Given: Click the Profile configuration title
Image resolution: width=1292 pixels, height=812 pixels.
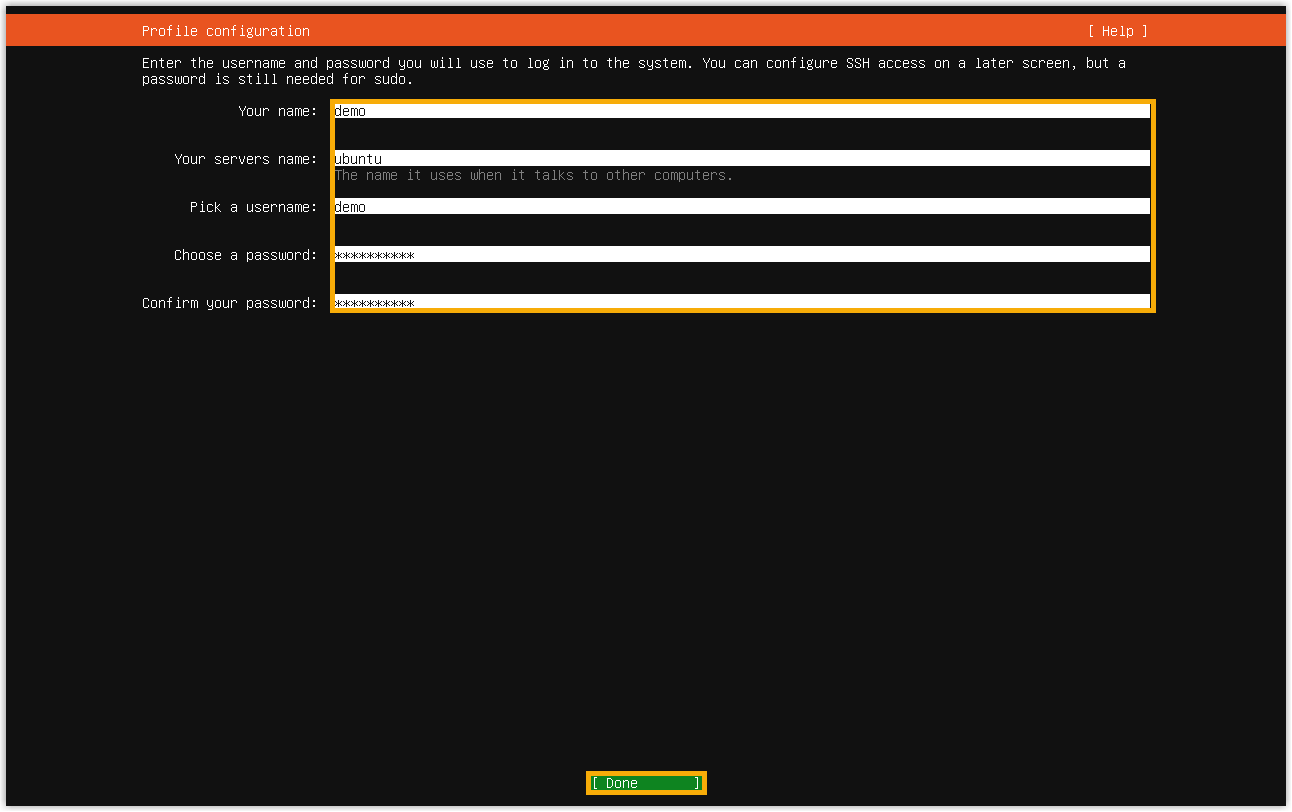Looking at the screenshot, I should pos(226,31).
